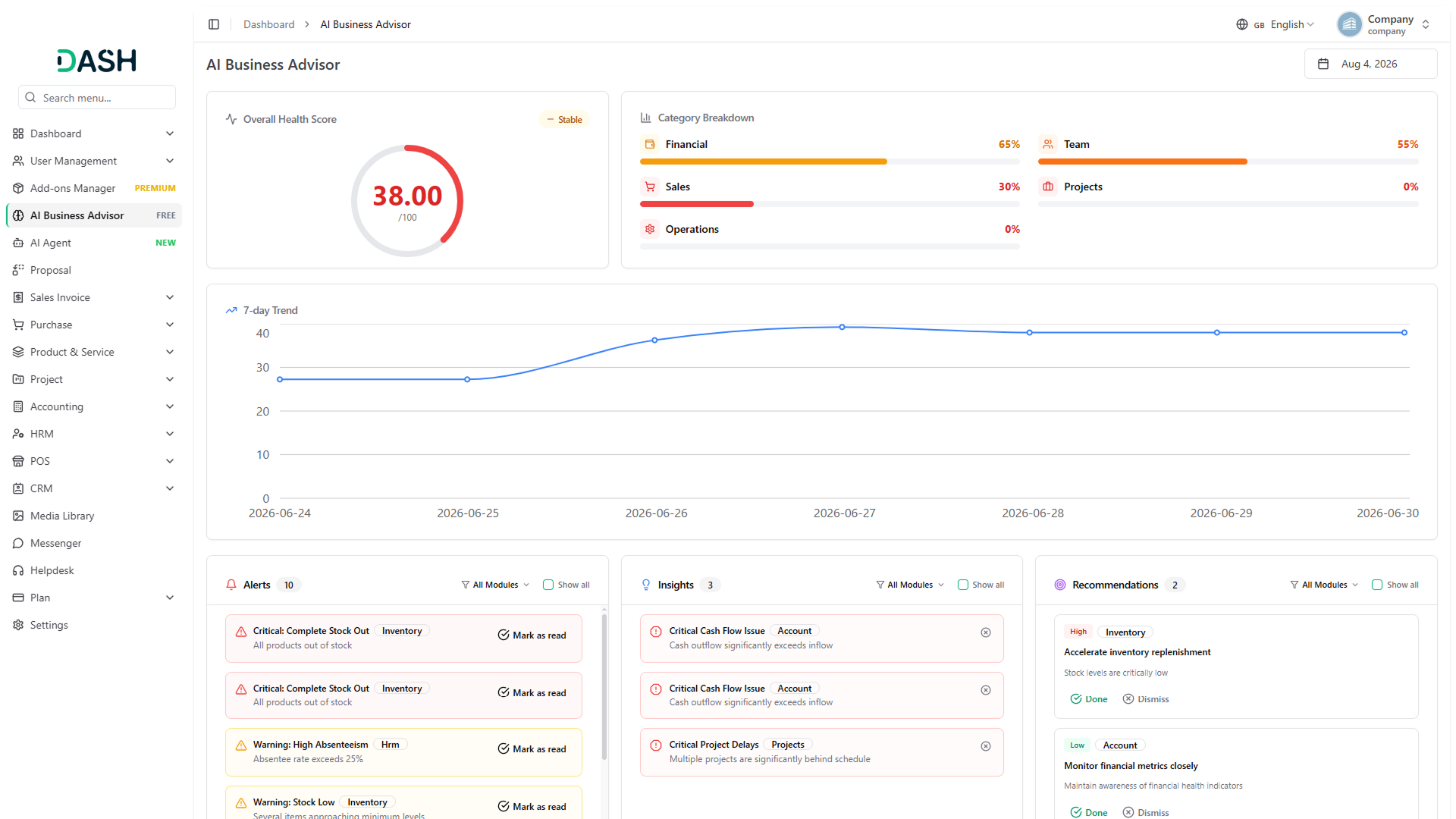Viewport: 1456px width, 819px height.
Task: Click the calendar icon beside Aug 4, 2026
Action: tap(1323, 64)
